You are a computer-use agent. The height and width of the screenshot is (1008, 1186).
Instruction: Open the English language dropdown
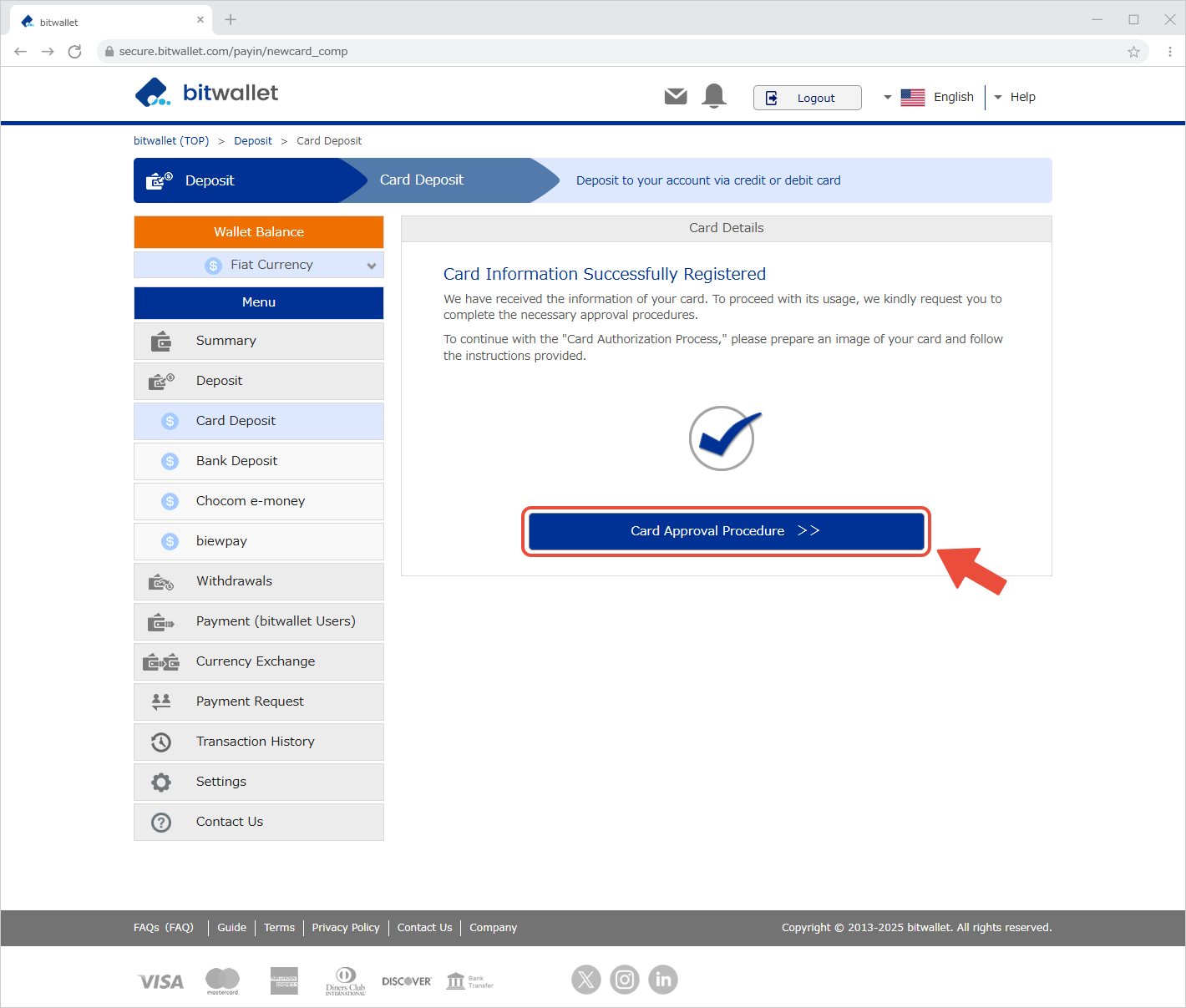click(929, 97)
